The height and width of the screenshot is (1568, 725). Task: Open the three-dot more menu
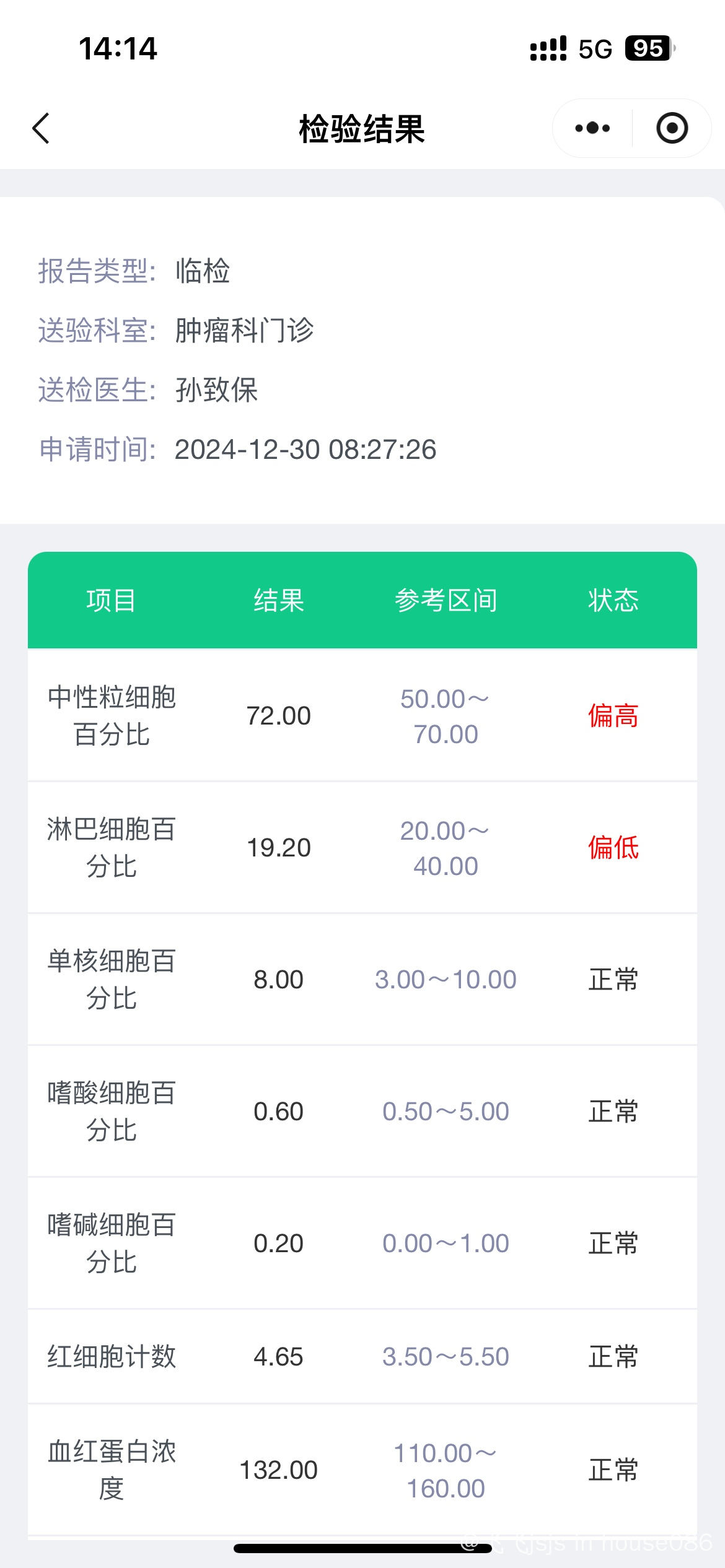592,128
